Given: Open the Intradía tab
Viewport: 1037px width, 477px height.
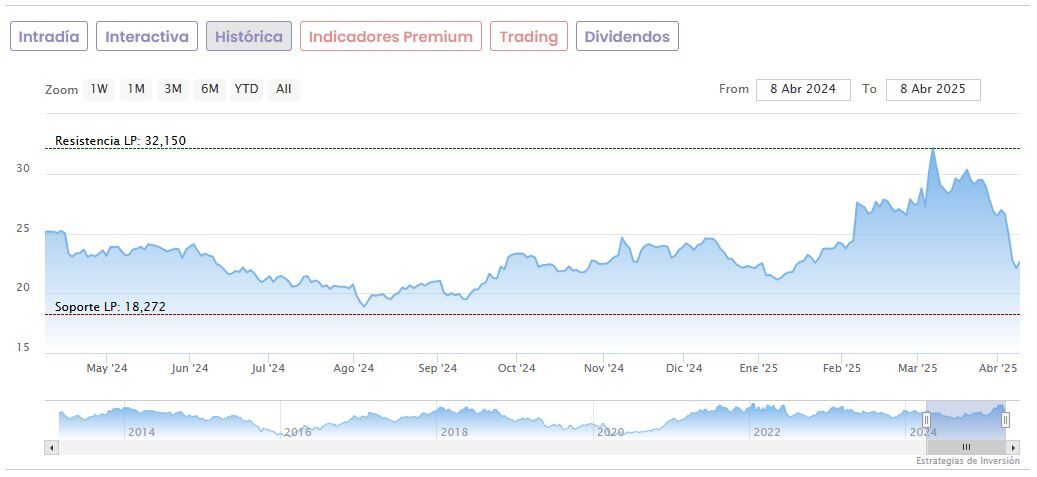Looking at the screenshot, I should pyautogui.click(x=49, y=37).
